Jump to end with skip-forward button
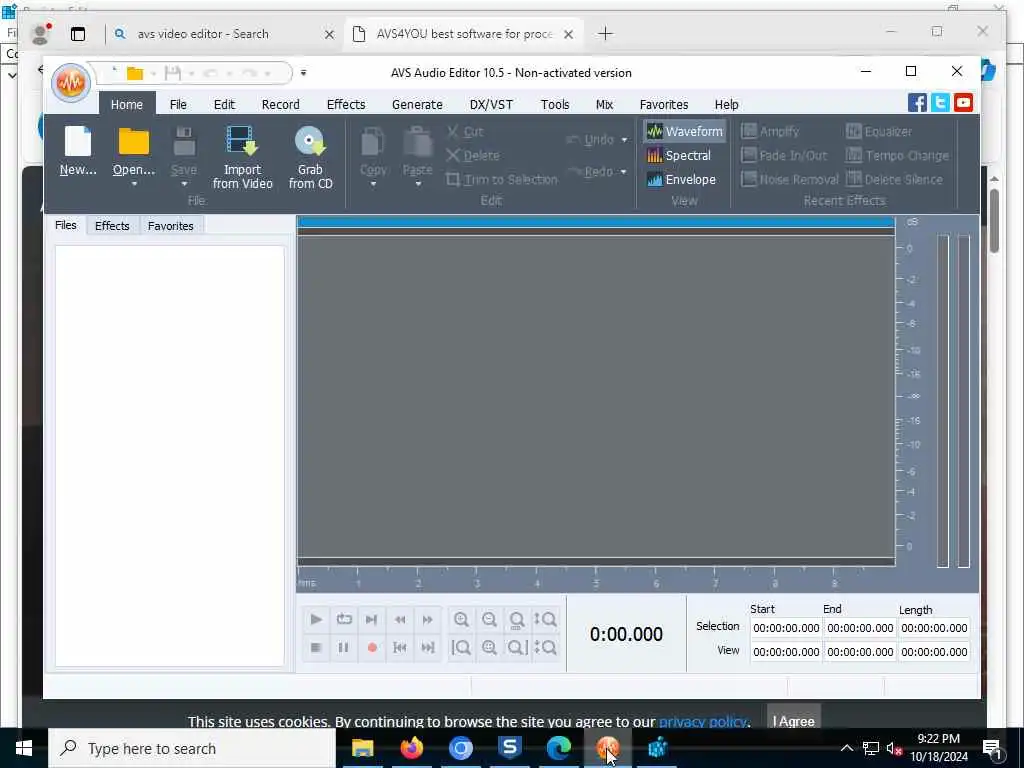 pyautogui.click(x=428, y=647)
